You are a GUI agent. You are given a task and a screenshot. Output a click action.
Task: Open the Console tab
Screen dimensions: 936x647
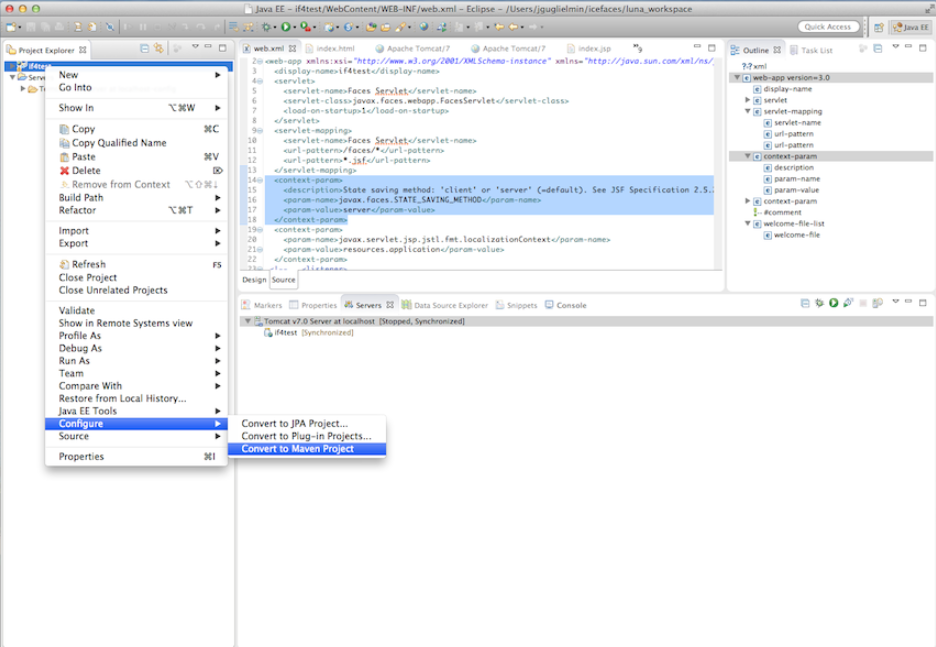point(570,305)
